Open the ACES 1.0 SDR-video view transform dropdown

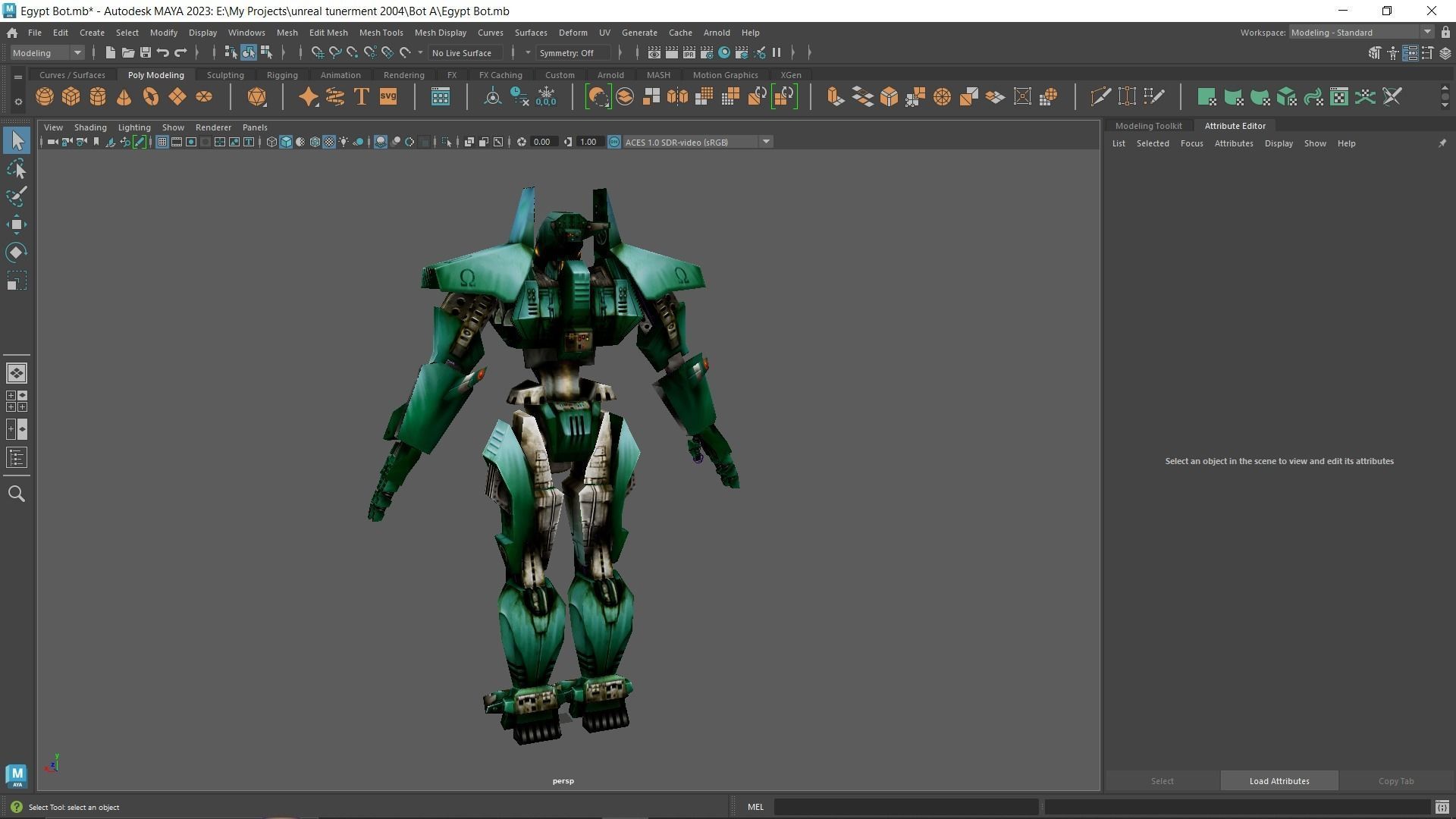click(697, 142)
